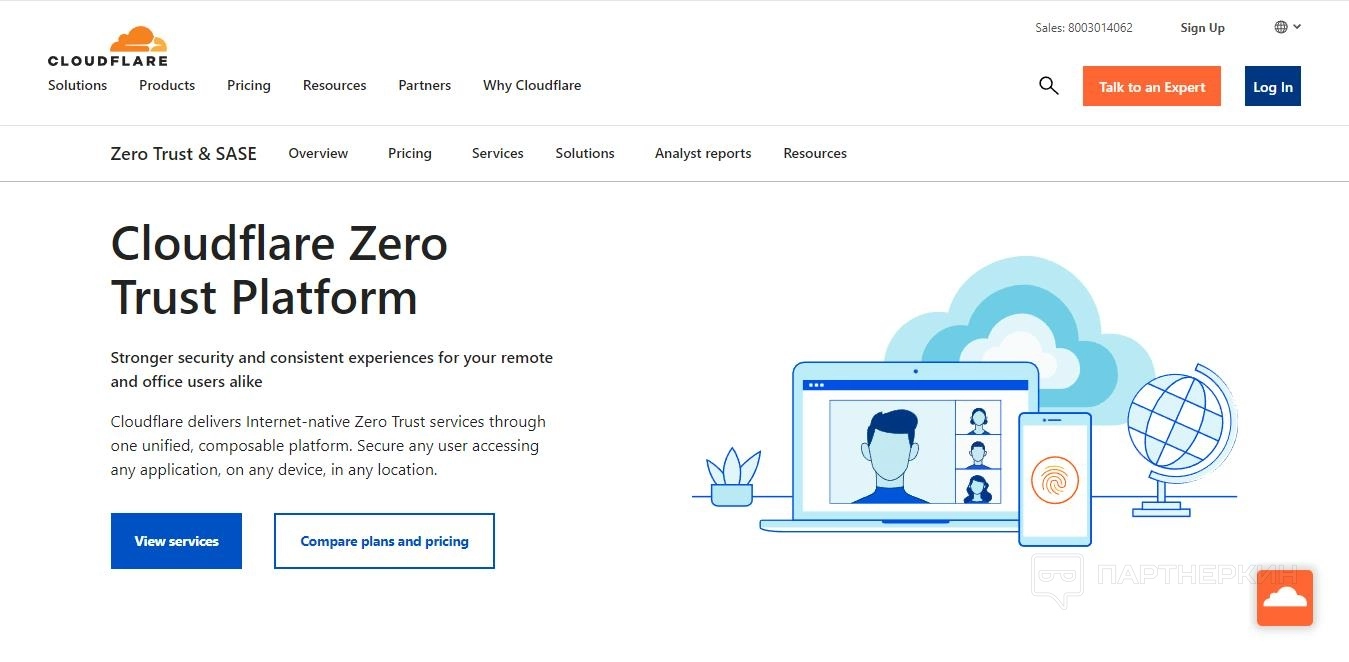Open the Solutions top menu
This screenshot has width=1349, height=662.
[x=77, y=85]
